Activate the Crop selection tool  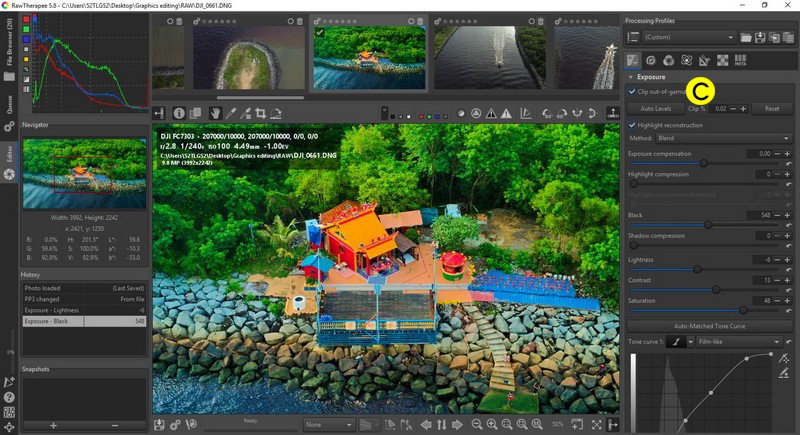click(260, 113)
